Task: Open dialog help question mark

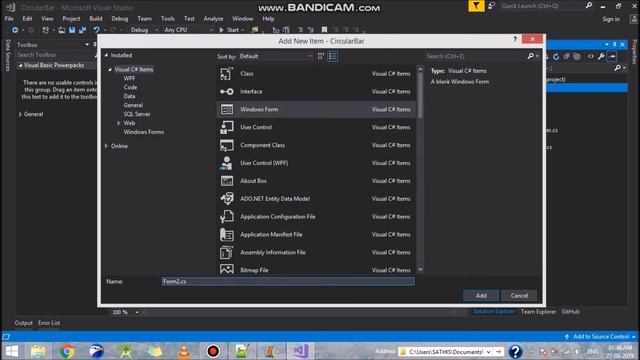Action: [x=515, y=39]
